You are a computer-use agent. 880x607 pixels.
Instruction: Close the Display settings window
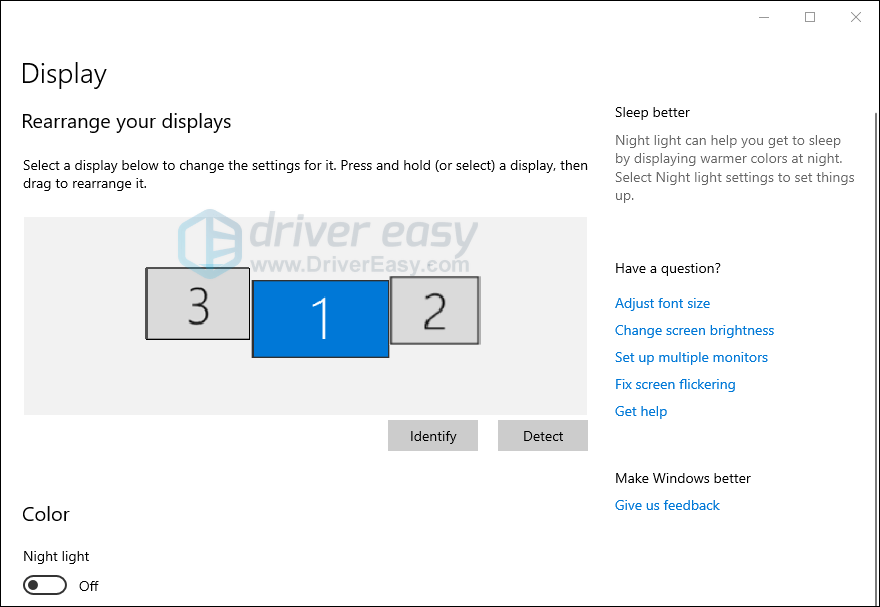point(856,17)
